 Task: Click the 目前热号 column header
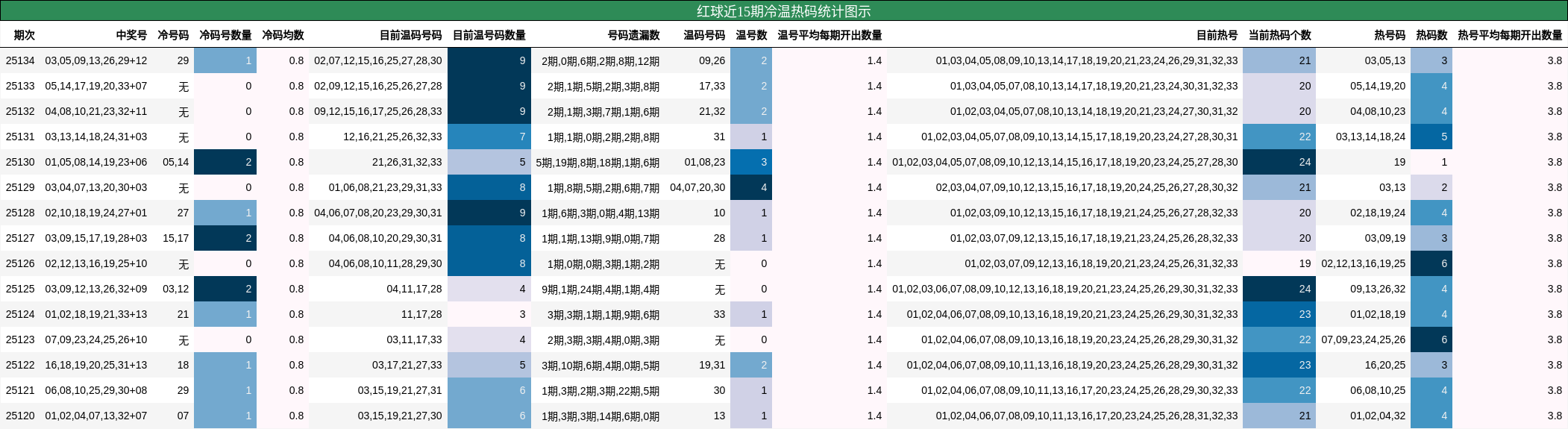(x=1217, y=35)
